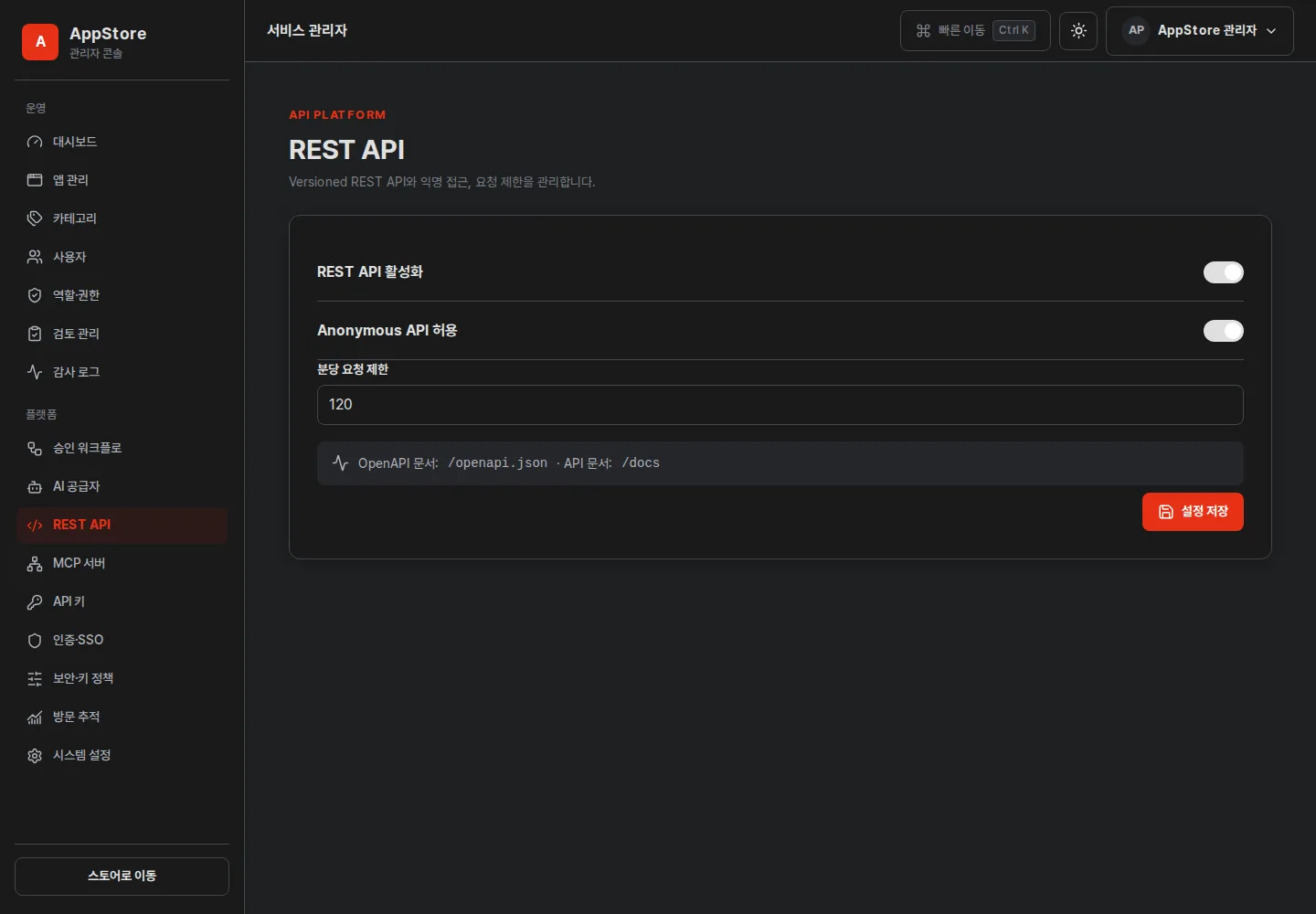The image size is (1316, 914).
Task: Open the 시스템 설정 menu item
Action: pos(122,755)
